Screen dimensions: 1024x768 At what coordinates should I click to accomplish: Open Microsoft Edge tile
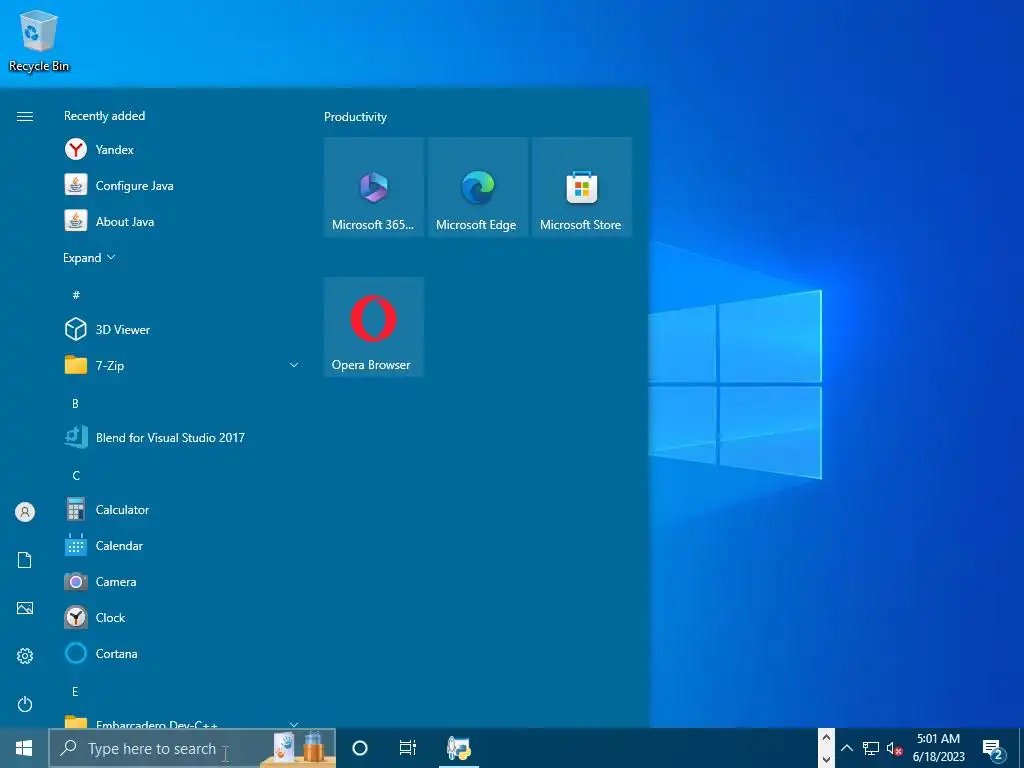coord(477,187)
